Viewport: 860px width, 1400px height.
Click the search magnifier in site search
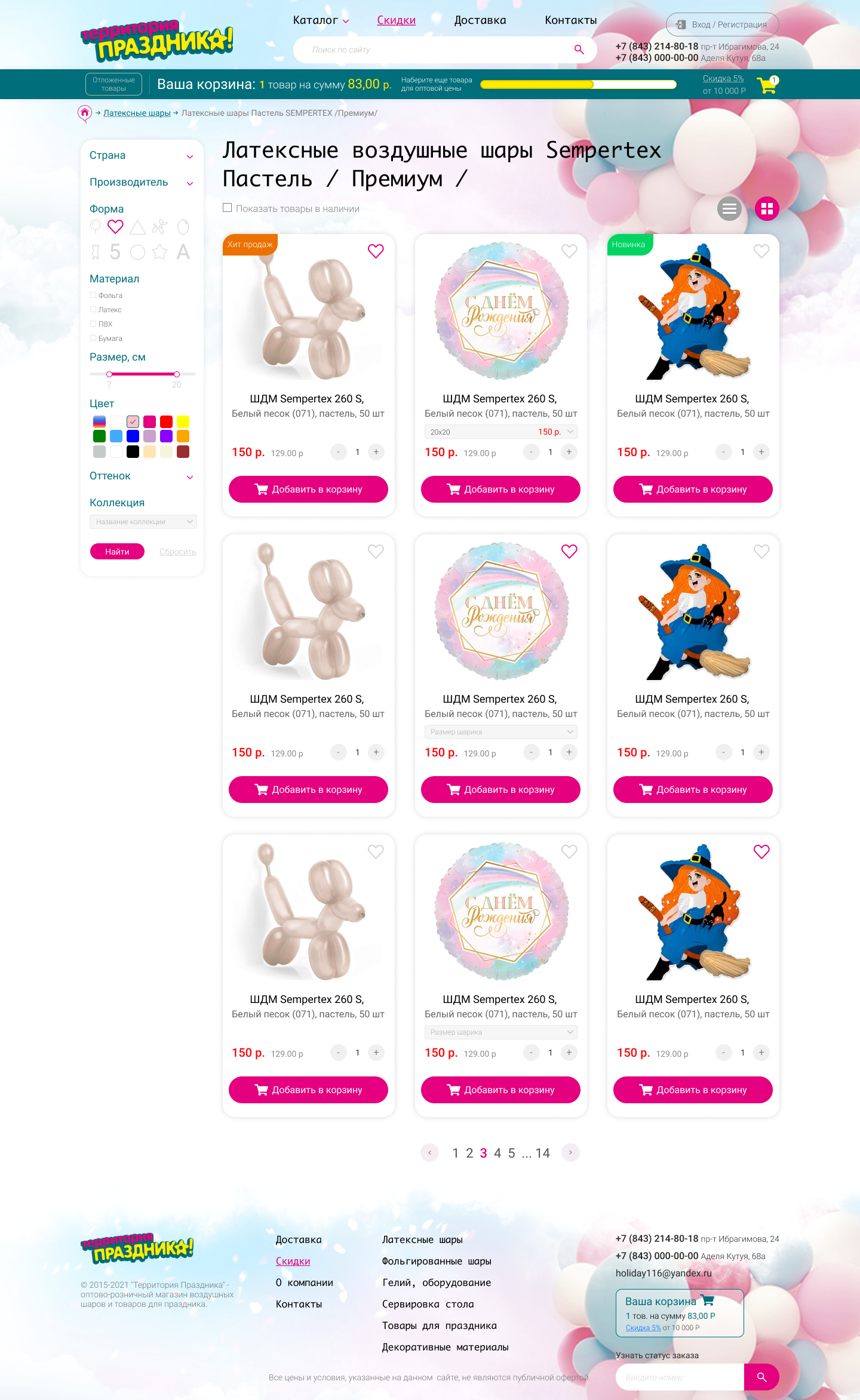point(579,50)
